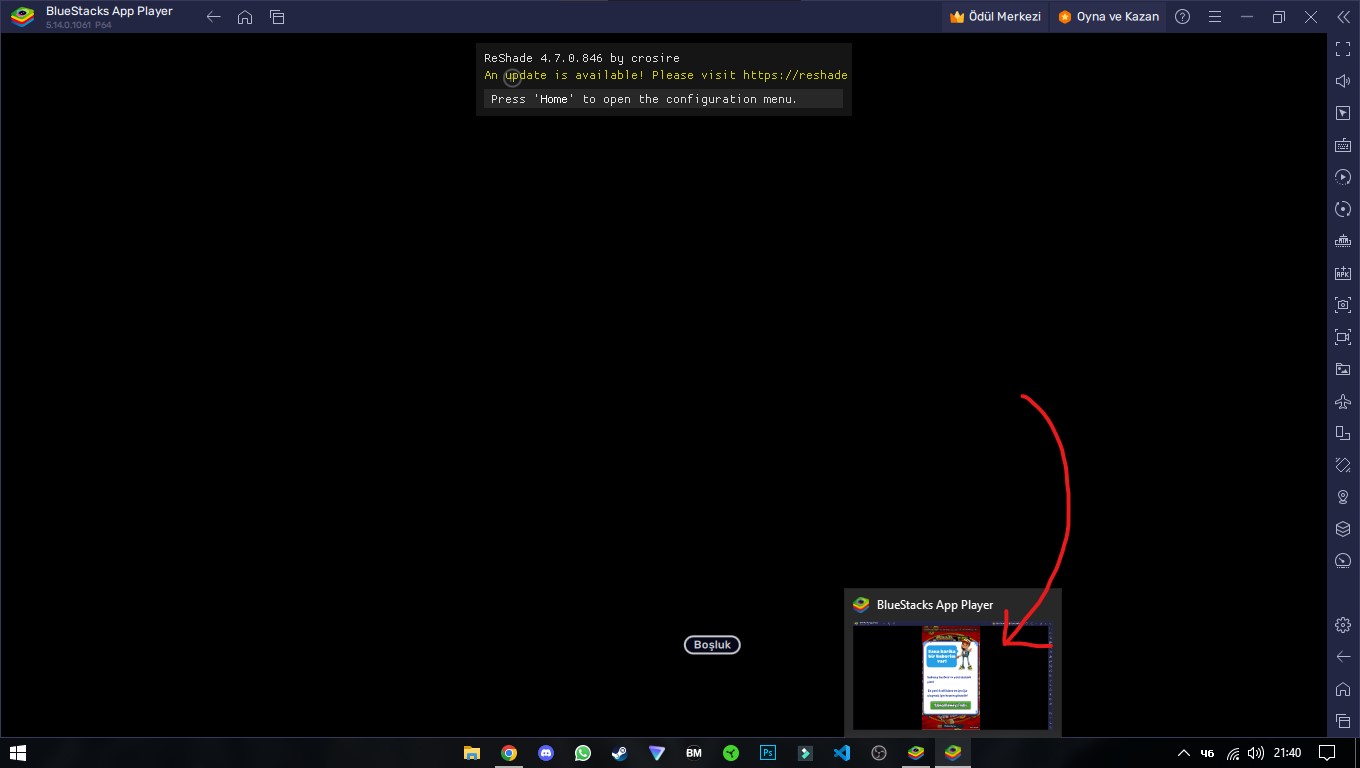
Task: Open the location pin icon
Action: 1343,497
